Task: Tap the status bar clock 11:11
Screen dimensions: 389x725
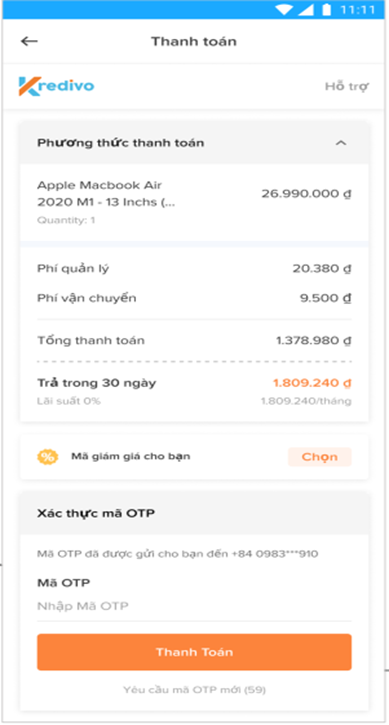Action: (x=358, y=9)
